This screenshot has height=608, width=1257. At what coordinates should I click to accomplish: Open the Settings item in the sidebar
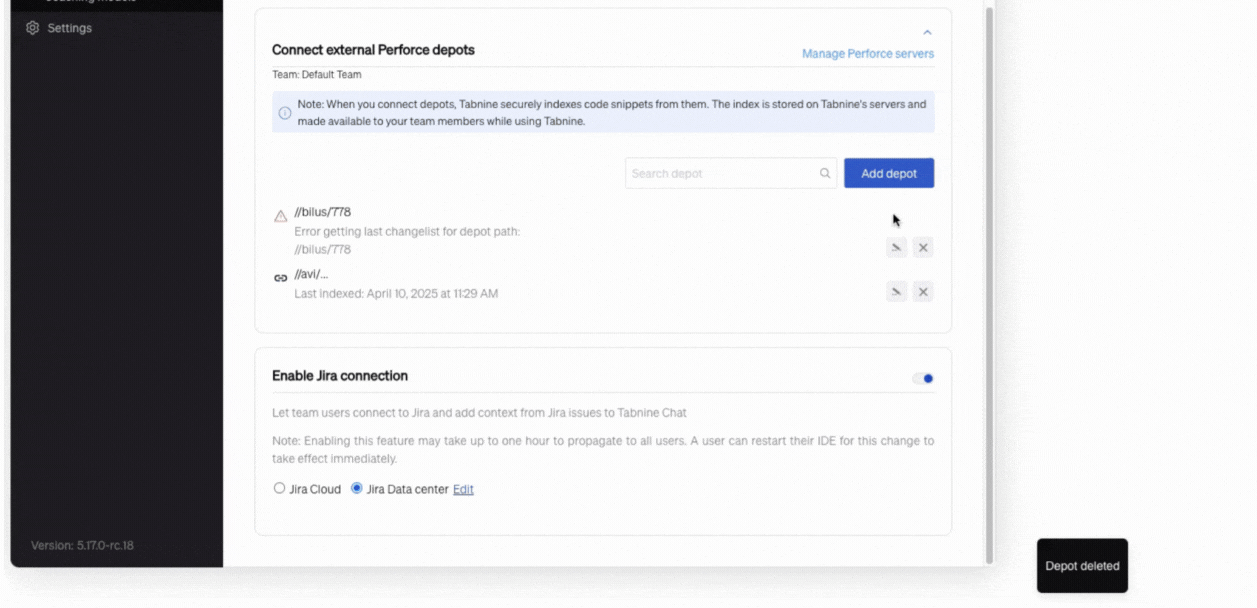point(69,28)
